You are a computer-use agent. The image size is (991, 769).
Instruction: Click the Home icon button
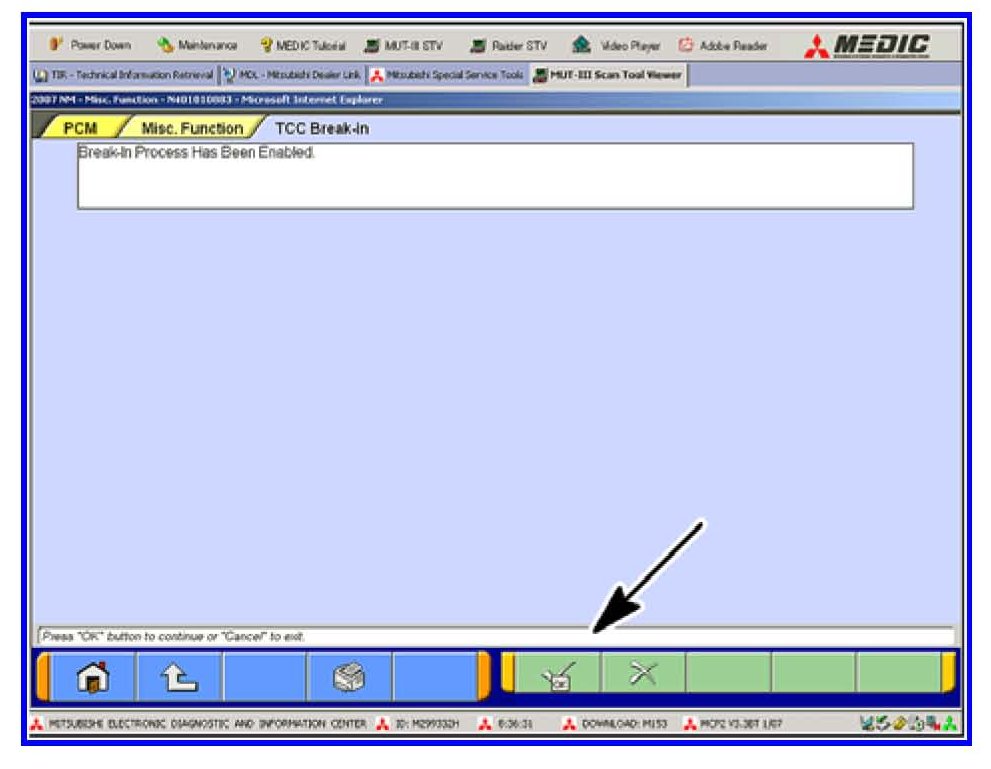pos(93,678)
